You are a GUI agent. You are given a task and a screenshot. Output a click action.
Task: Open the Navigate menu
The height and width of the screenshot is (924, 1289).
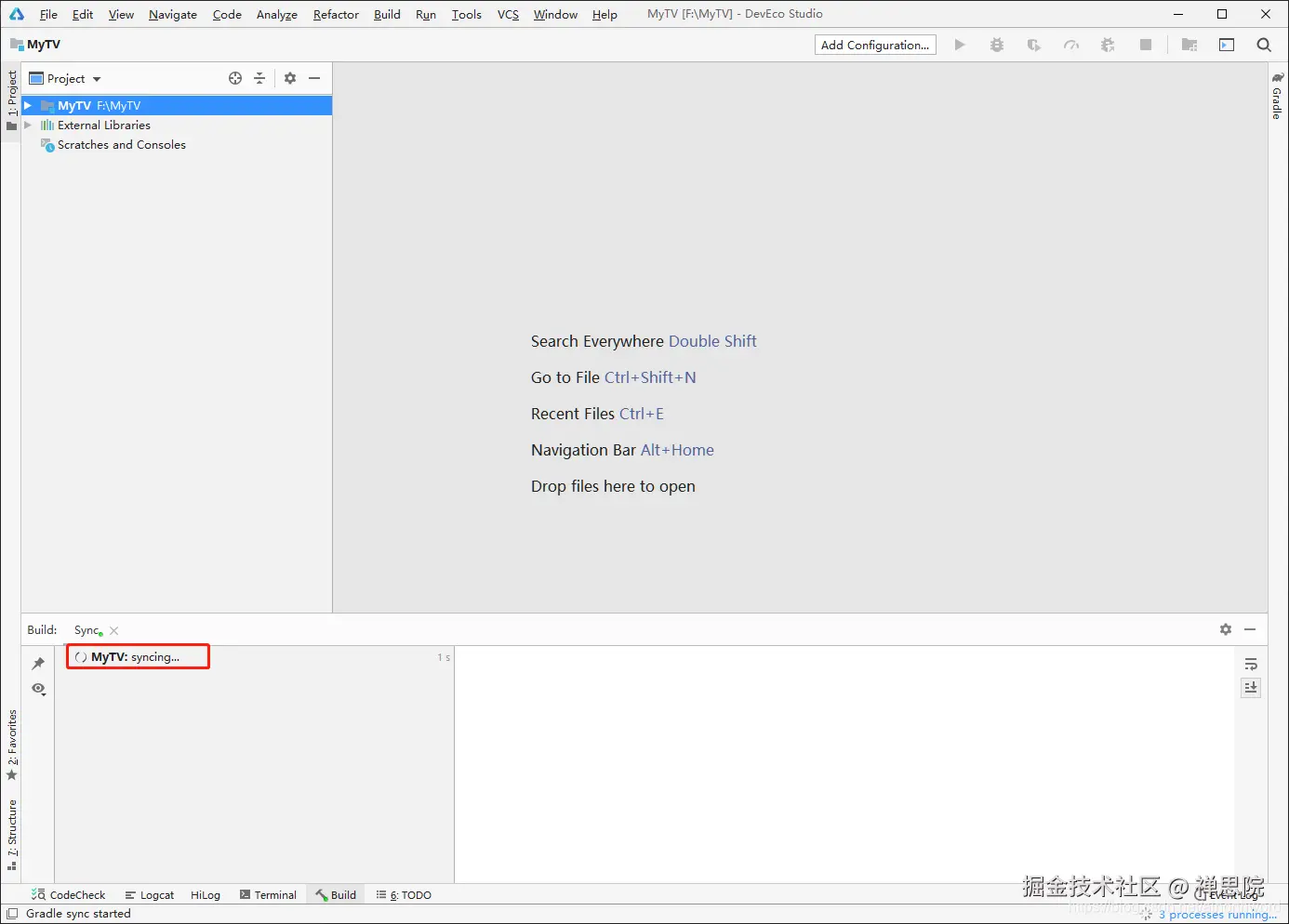(173, 14)
